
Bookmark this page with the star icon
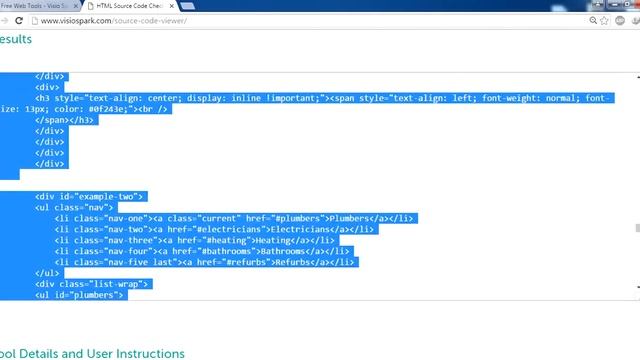click(604, 20)
